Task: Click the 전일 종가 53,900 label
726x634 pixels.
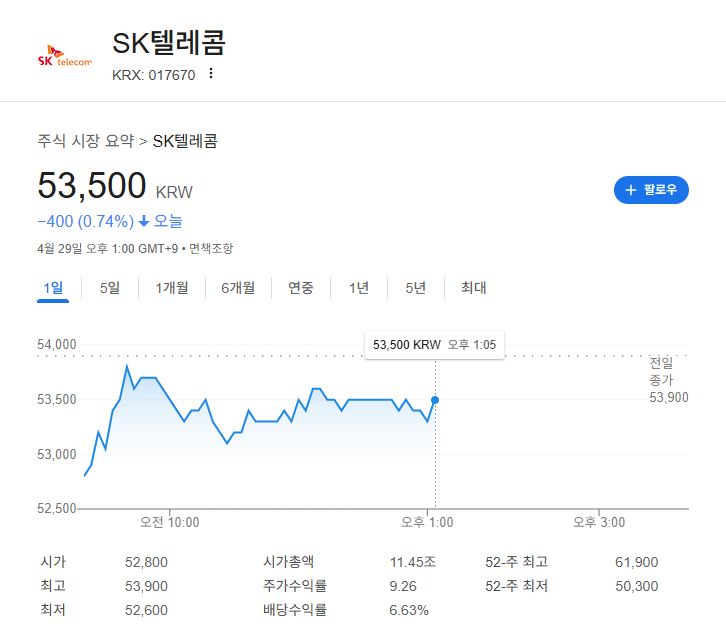Action: pyautogui.click(x=669, y=380)
